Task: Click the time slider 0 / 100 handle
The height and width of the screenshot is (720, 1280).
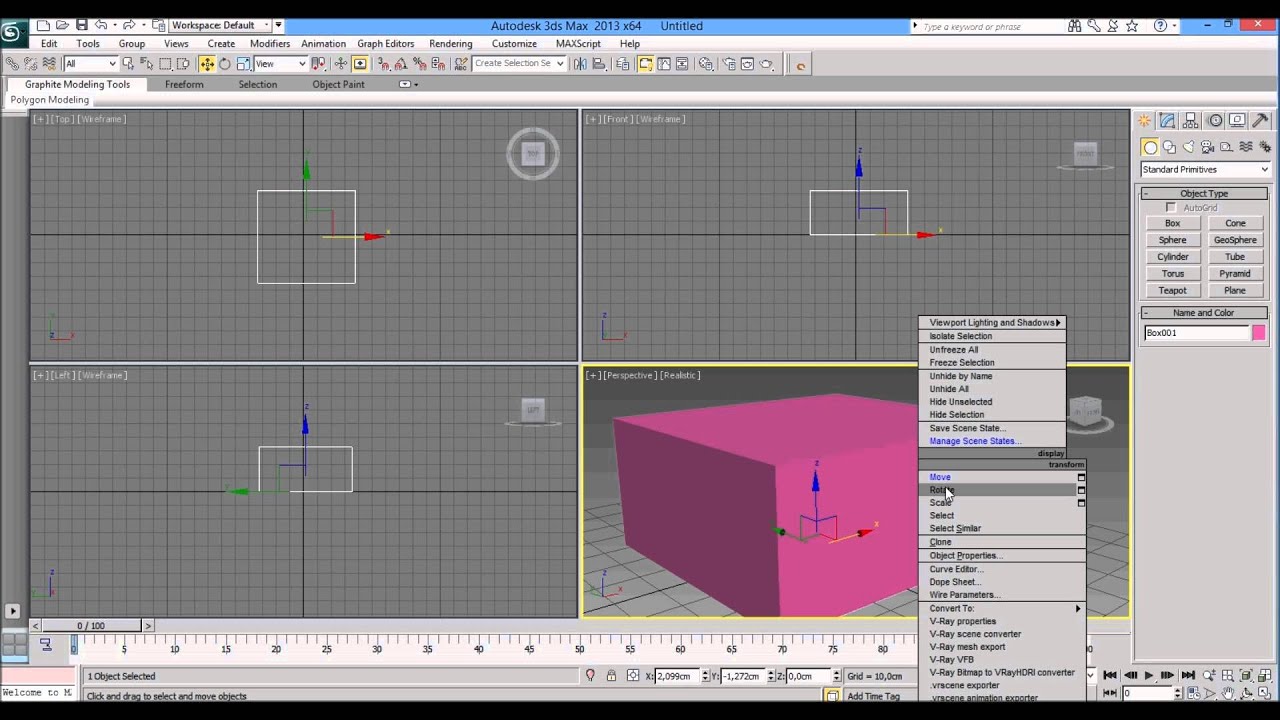Action: [90, 626]
